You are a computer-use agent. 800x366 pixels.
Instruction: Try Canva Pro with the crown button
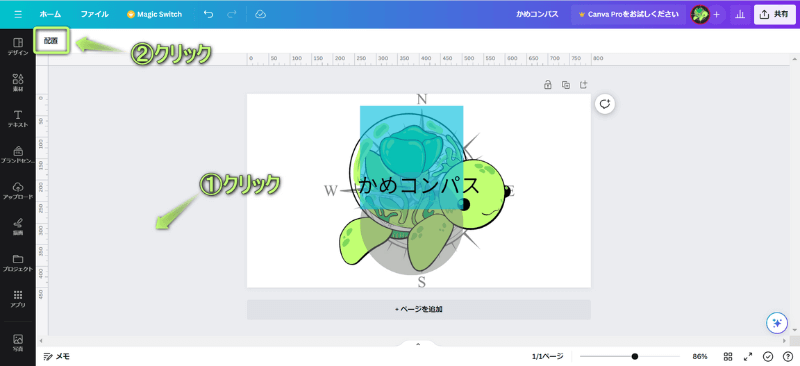pos(628,14)
